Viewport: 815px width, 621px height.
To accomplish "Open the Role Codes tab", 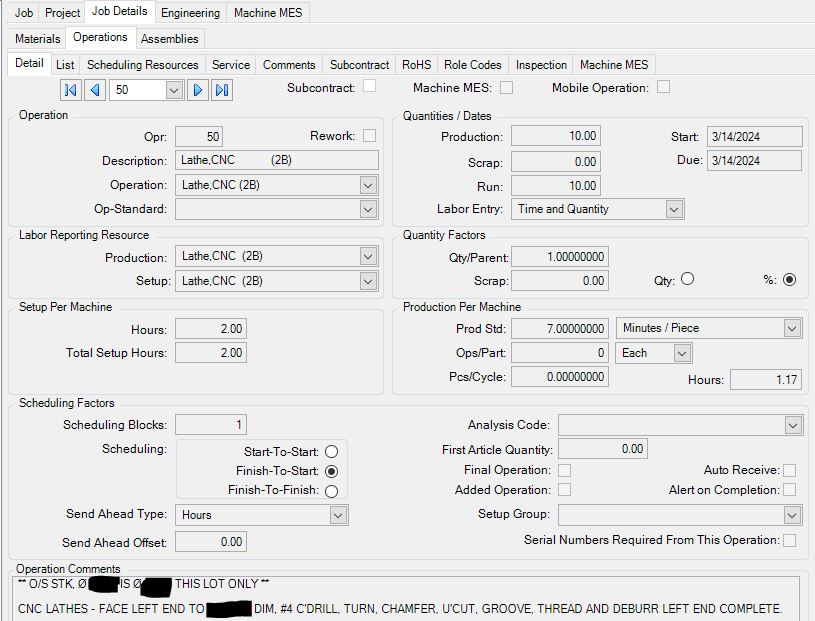I will click(472, 64).
